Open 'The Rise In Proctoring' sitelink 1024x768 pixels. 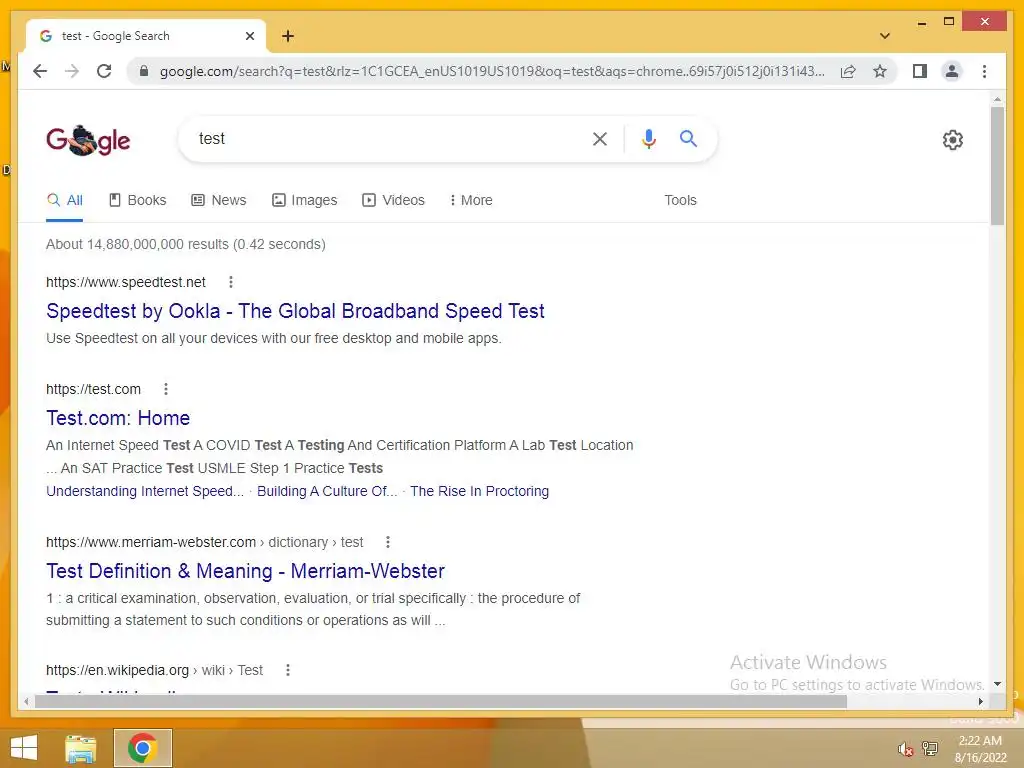coord(479,491)
